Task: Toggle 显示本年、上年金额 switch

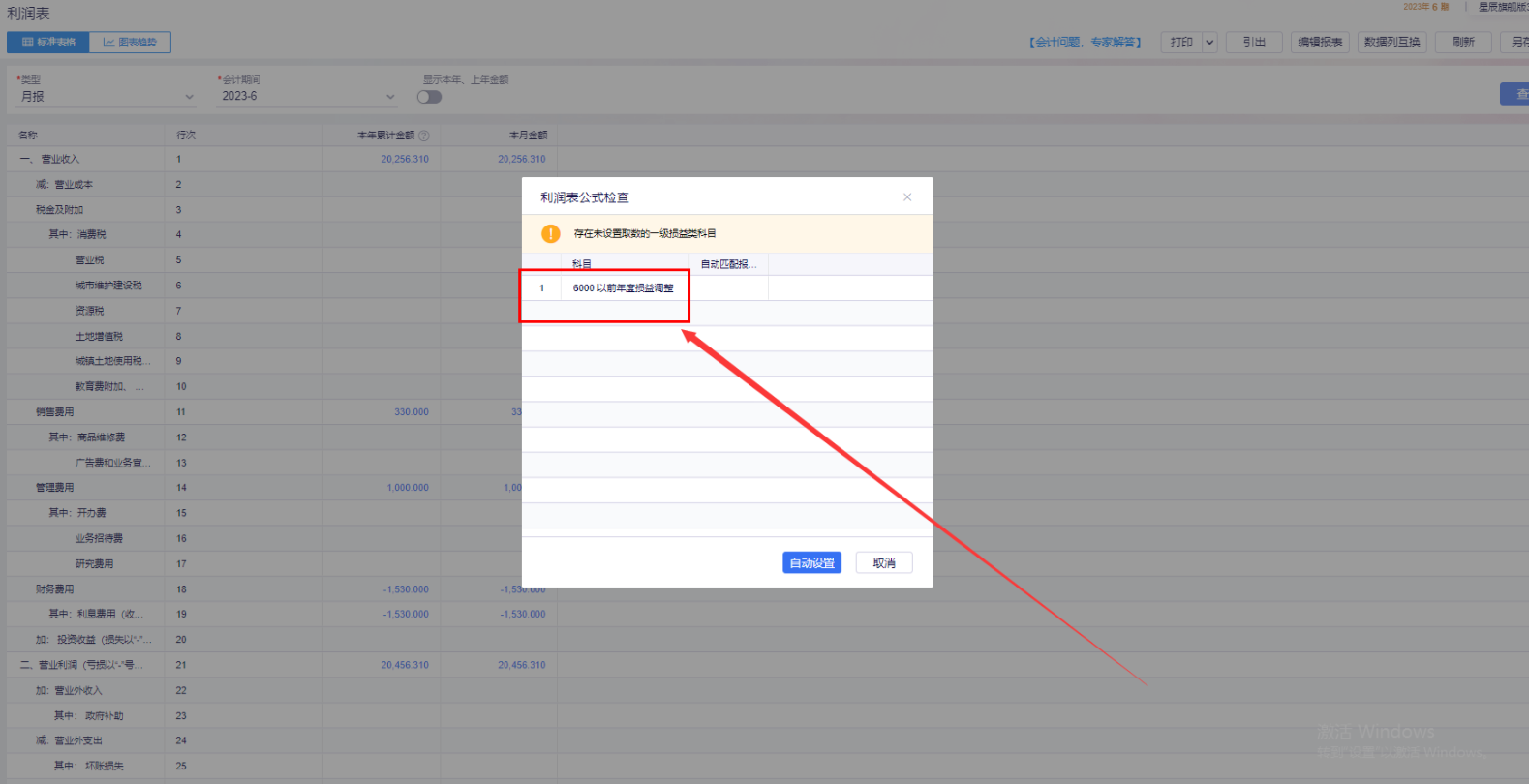Action: coord(429,97)
